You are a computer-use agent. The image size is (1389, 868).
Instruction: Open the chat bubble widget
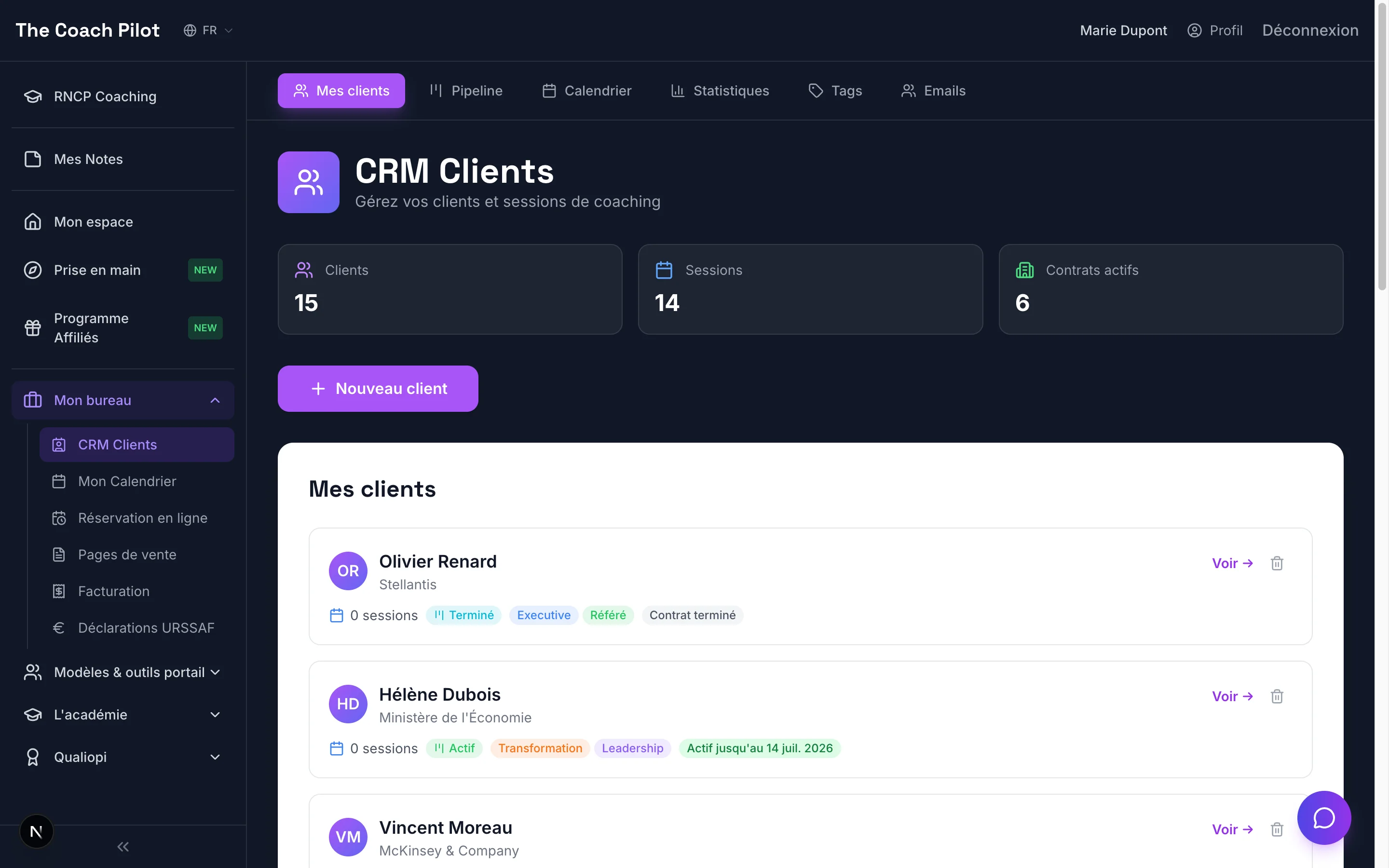pos(1324,817)
